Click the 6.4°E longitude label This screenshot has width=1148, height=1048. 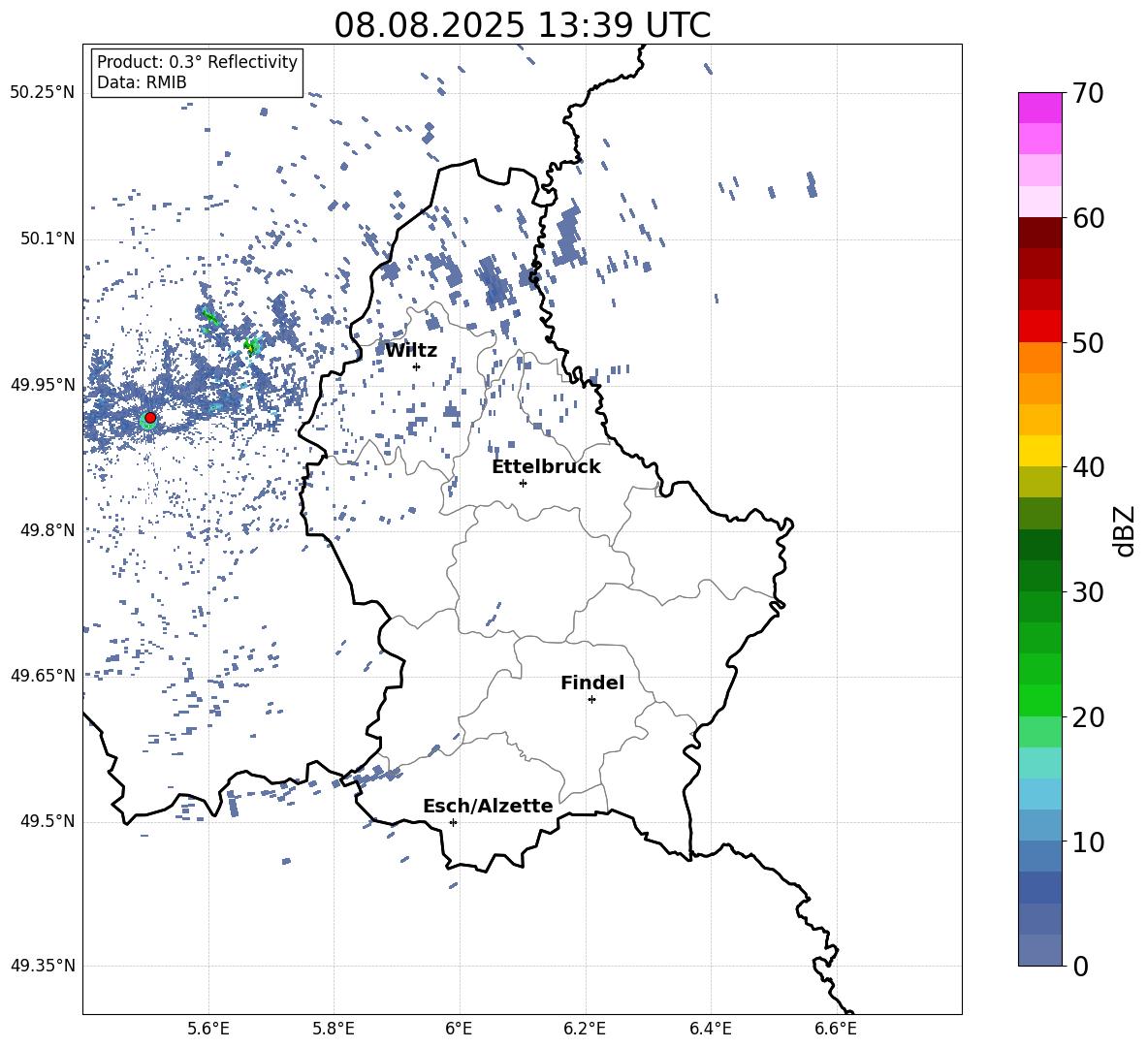(710, 1029)
